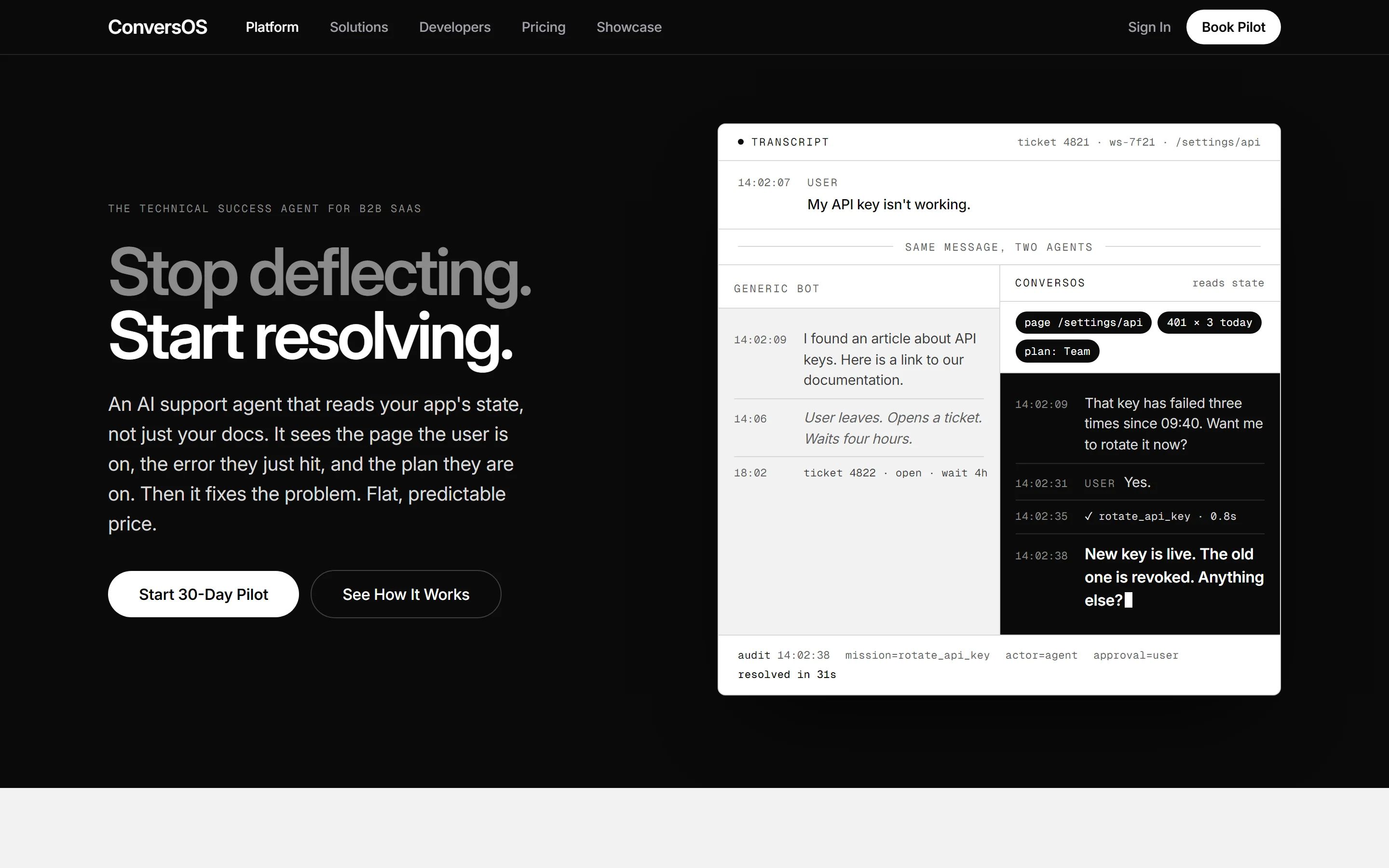The width and height of the screenshot is (1389, 868).
Task: Click ticket 4821 header text
Action: click(1053, 142)
